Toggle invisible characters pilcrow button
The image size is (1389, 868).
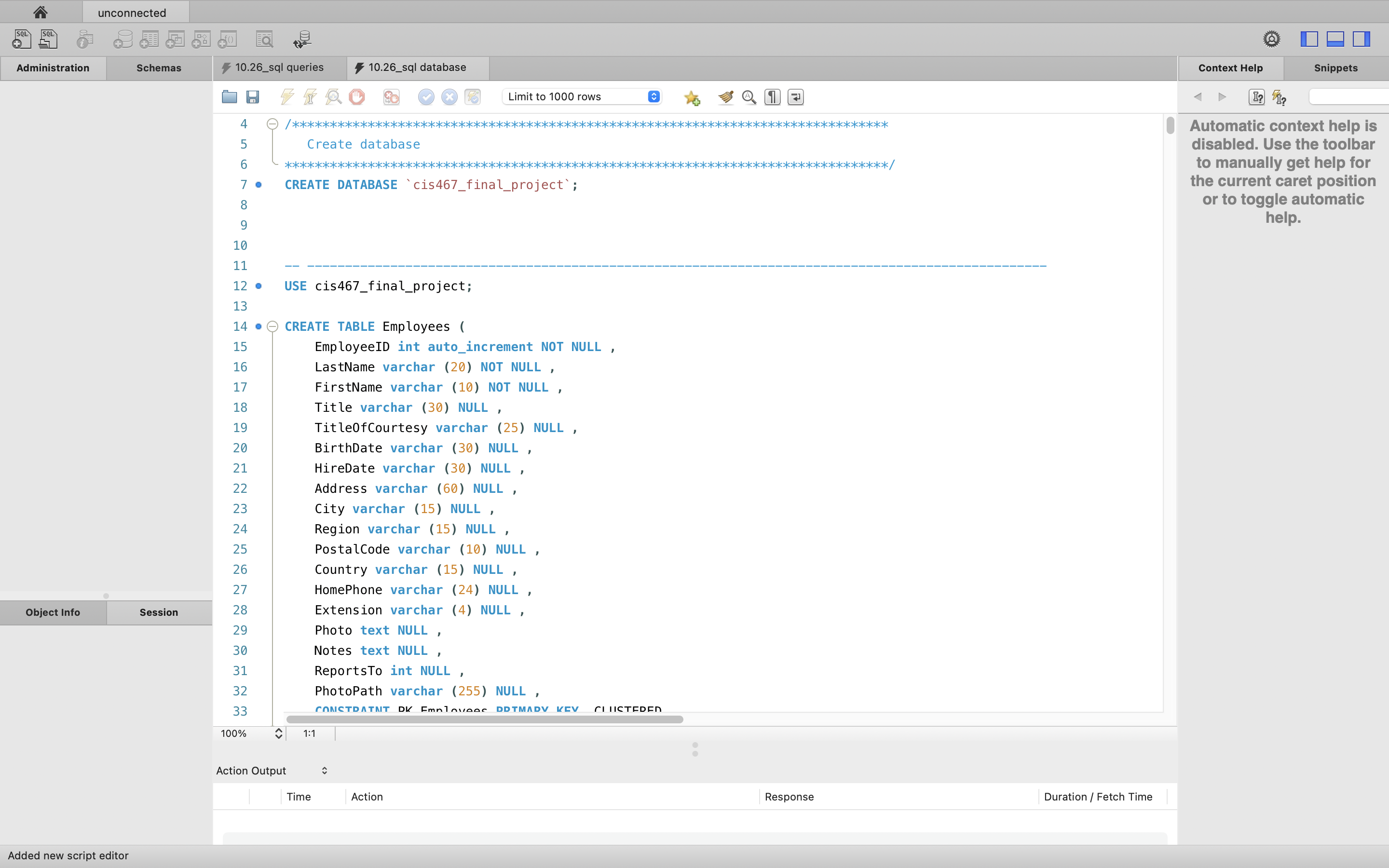coord(773,97)
